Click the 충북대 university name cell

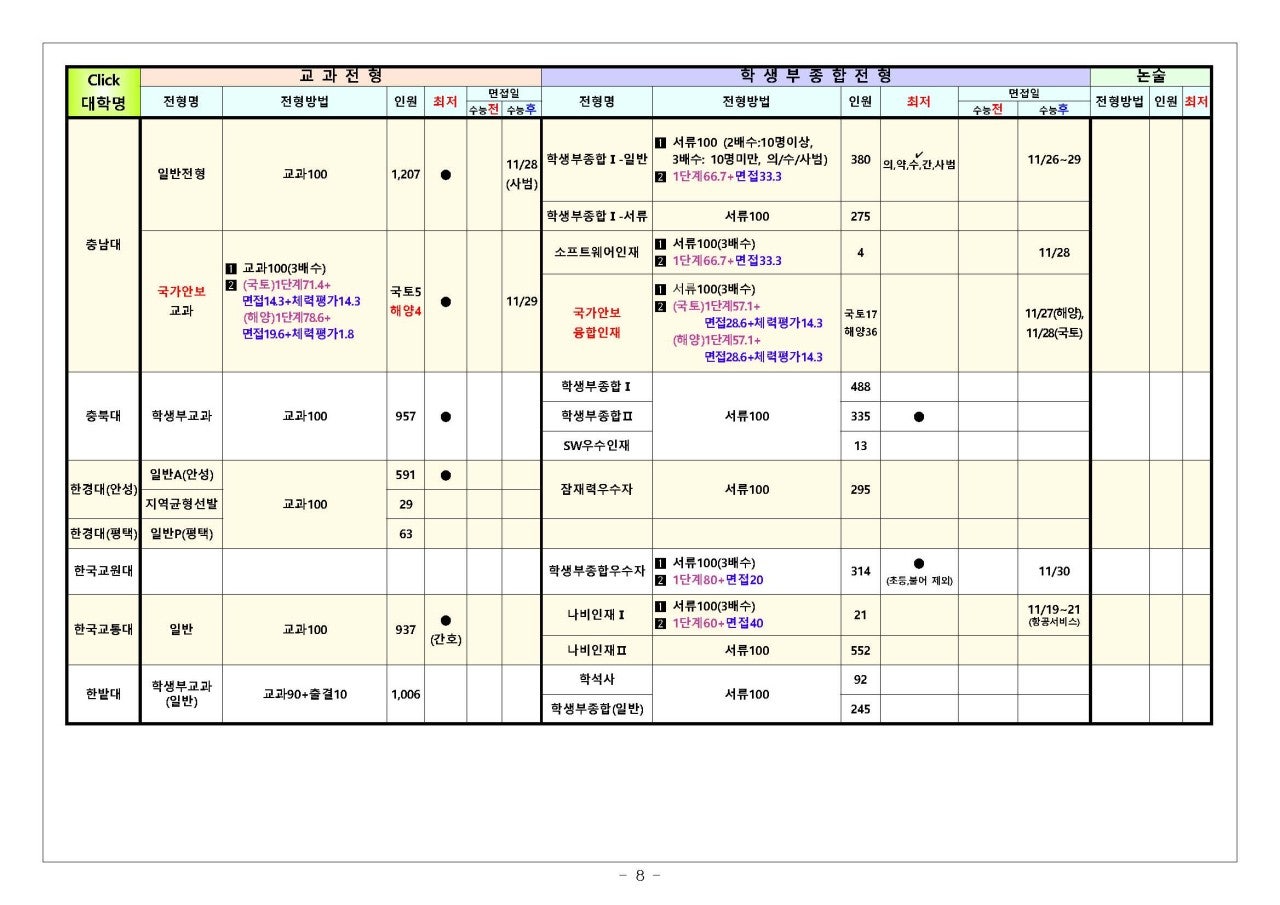[103, 416]
